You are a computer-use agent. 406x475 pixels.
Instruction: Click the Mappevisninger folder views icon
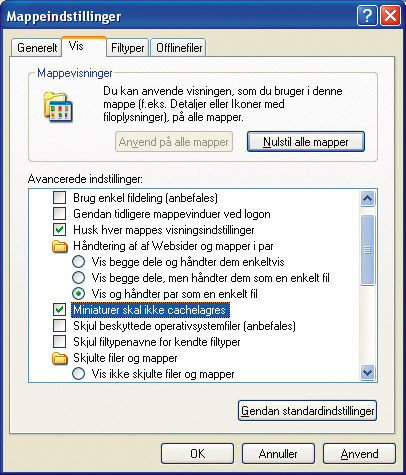coord(58,107)
